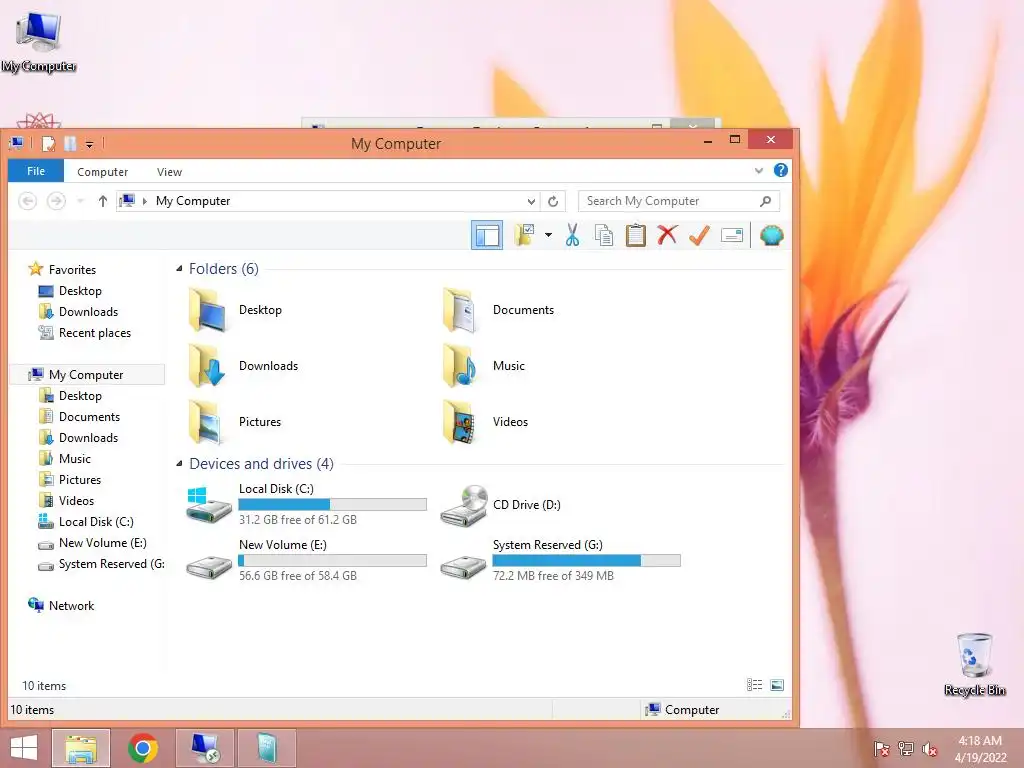This screenshot has width=1024, height=768.
Task: Select New Volume (E:) in the navigation pane
Action: [x=93, y=543]
